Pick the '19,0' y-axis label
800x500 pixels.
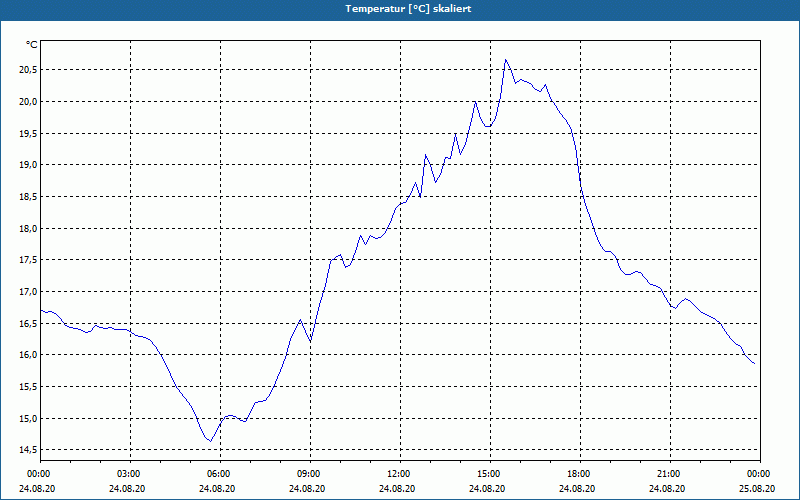(x=28, y=165)
